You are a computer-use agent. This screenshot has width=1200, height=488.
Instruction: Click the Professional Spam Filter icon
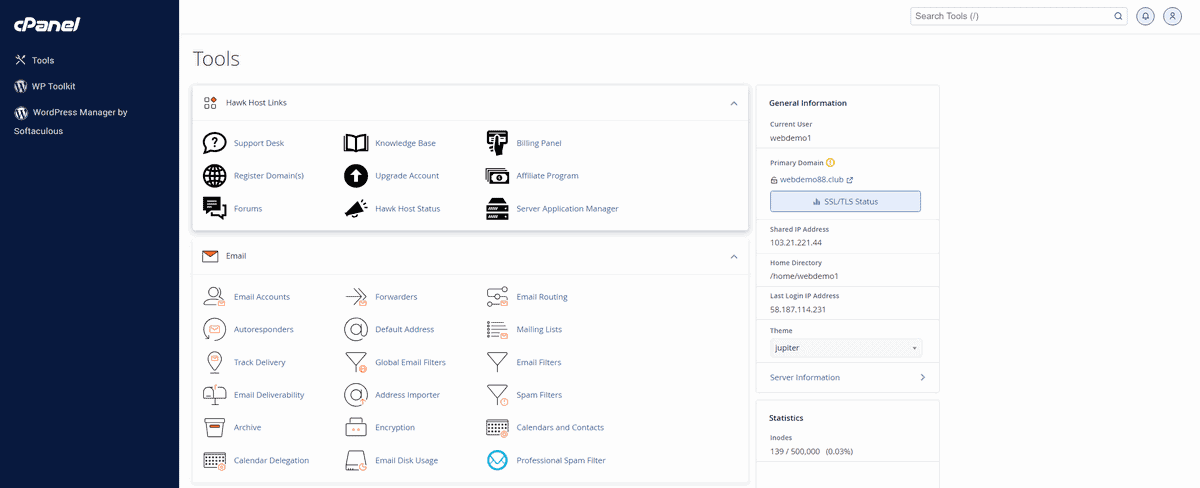tap(498, 461)
